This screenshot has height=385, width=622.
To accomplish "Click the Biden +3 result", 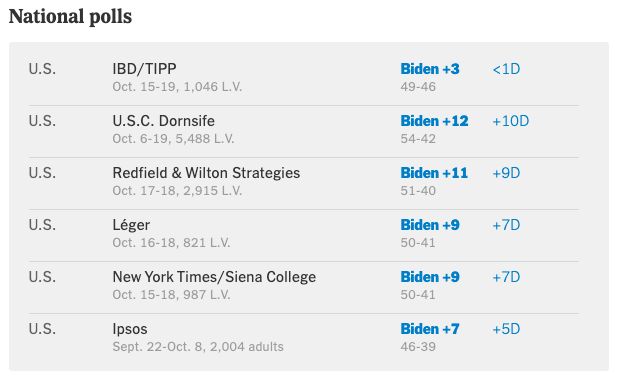I will (430, 69).
